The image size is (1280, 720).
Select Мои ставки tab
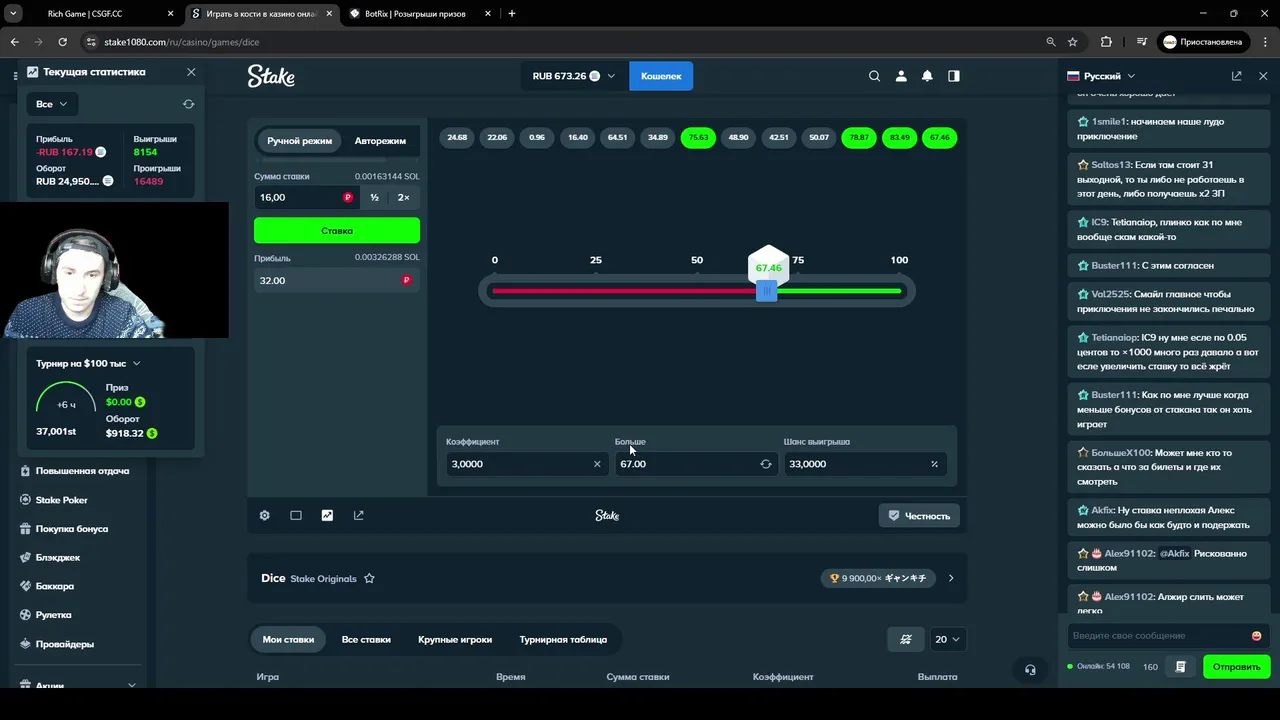[288, 639]
